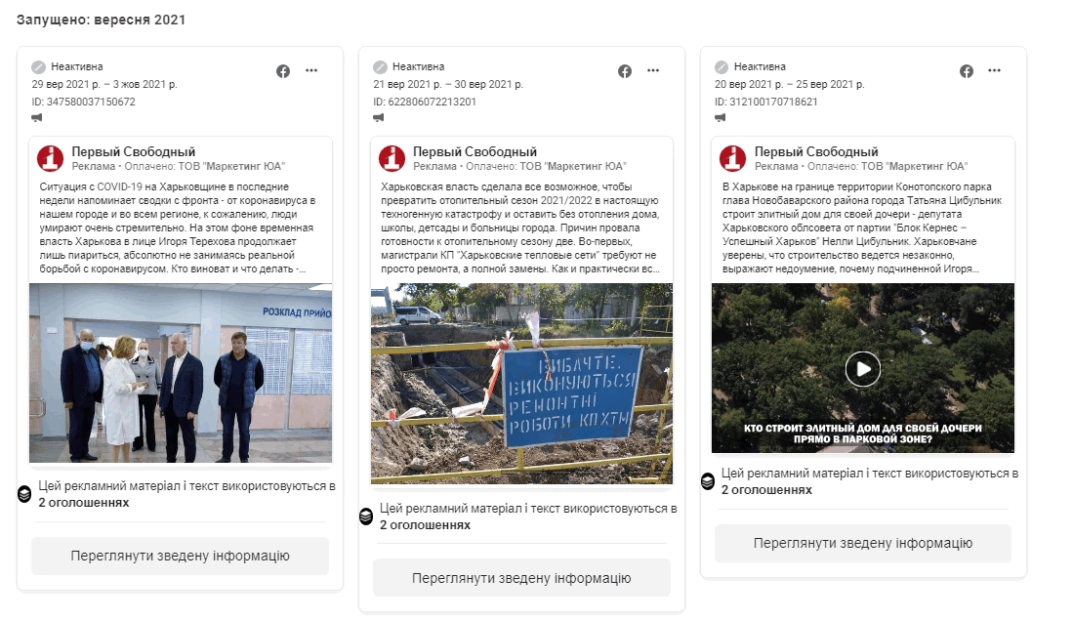Image resolution: width=1073 pixels, height=620 pixels.
Task: Open three-dot menu on ad ID 347580037150672
Action: point(311,70)
